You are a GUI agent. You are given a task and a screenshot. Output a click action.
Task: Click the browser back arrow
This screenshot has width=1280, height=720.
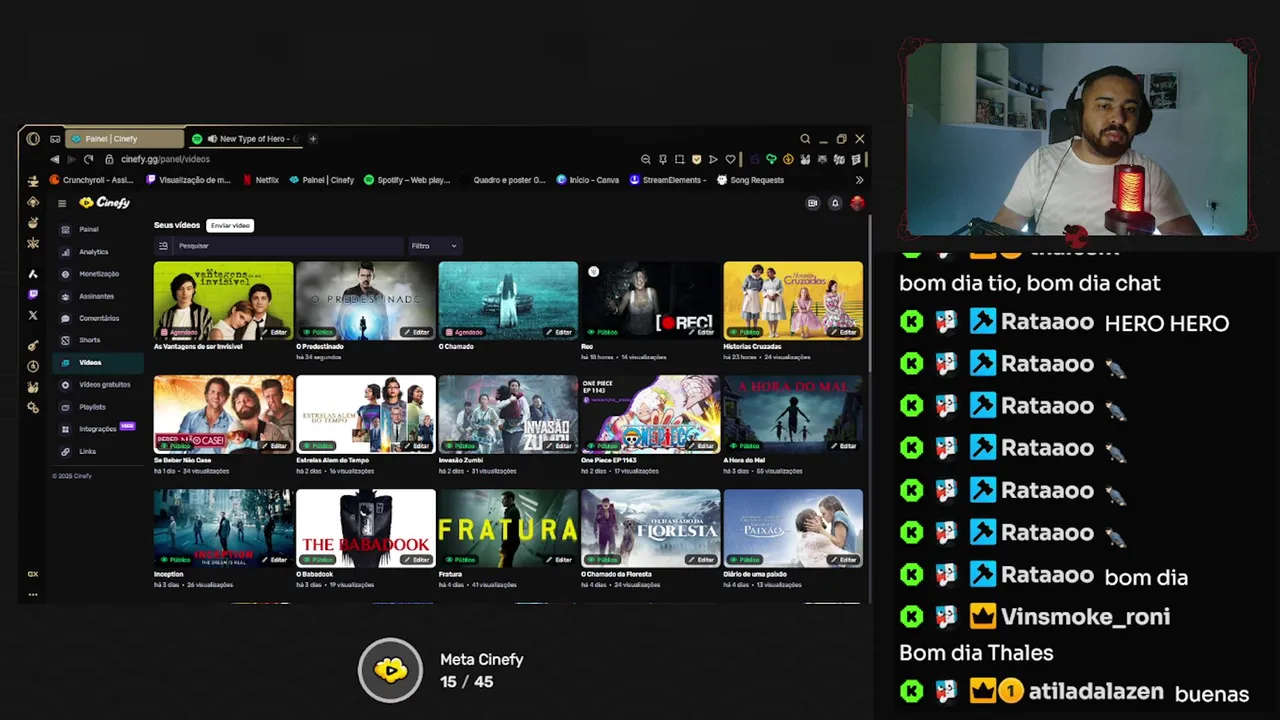54,159
